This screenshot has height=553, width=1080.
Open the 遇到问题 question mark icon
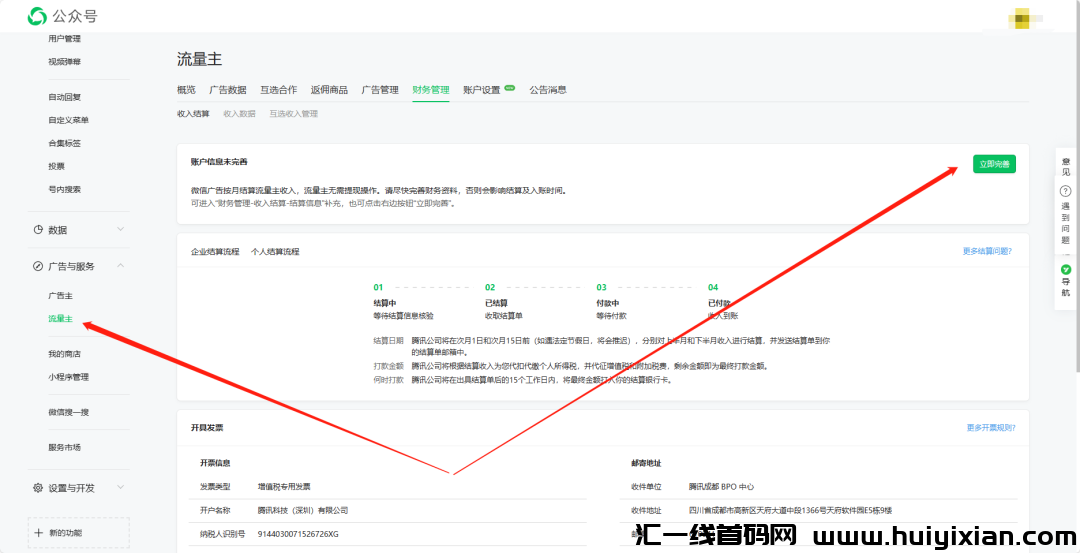click(x=1065, y=190)
